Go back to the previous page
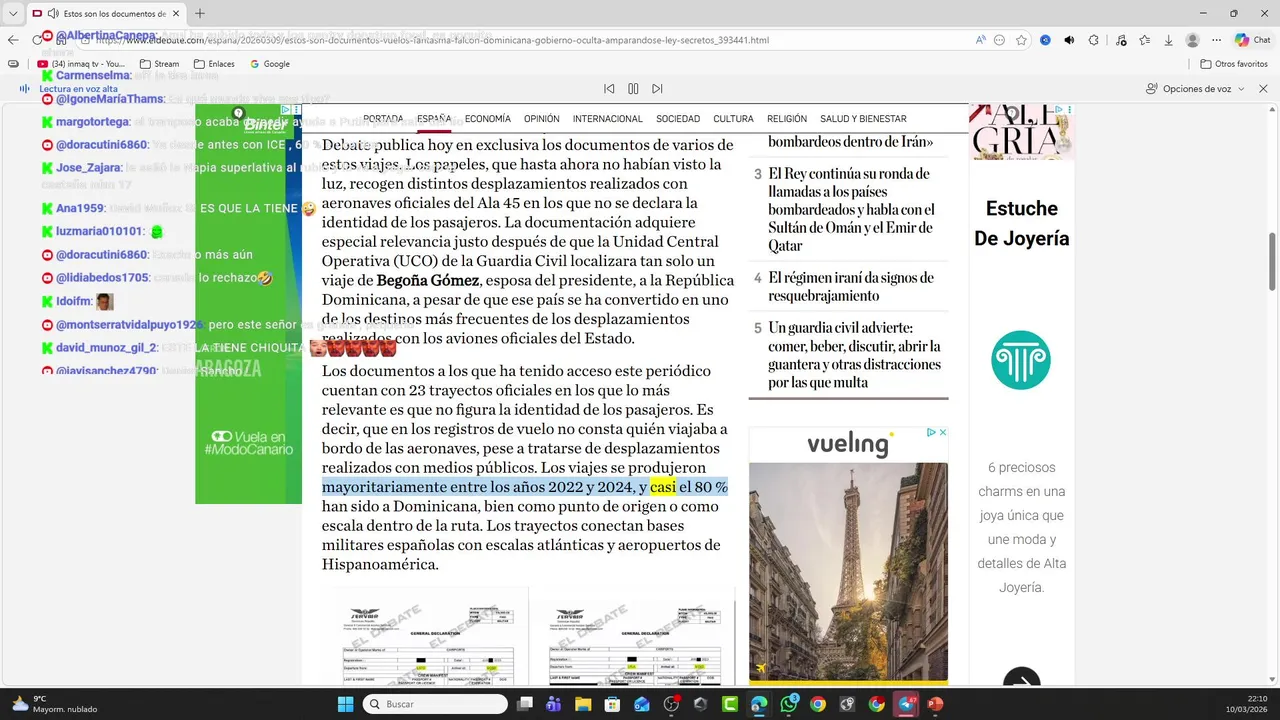This screenshot has height=720, width=1280. 13,40
